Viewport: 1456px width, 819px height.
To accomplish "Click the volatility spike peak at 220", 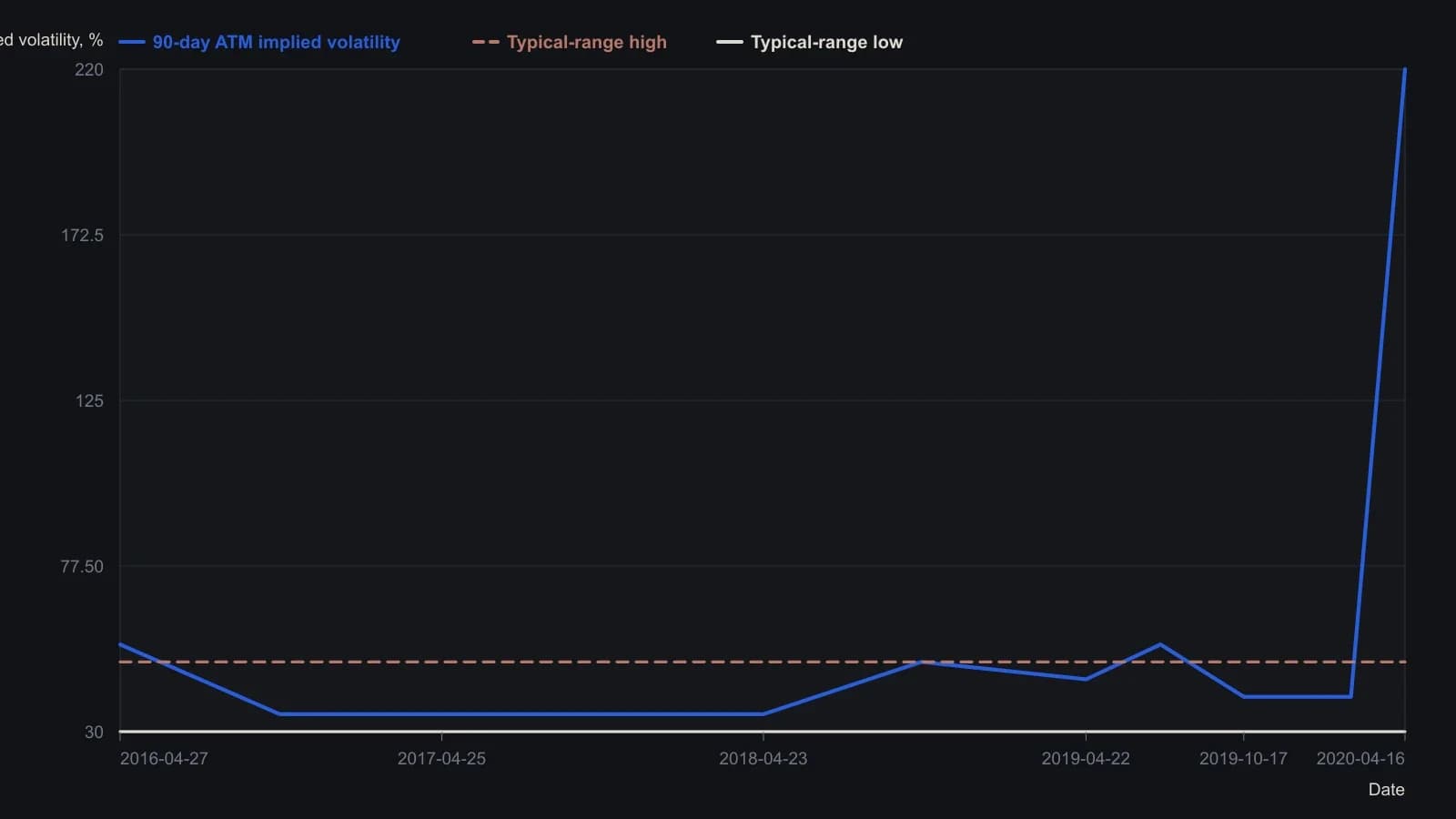I will pos(1405,69).
